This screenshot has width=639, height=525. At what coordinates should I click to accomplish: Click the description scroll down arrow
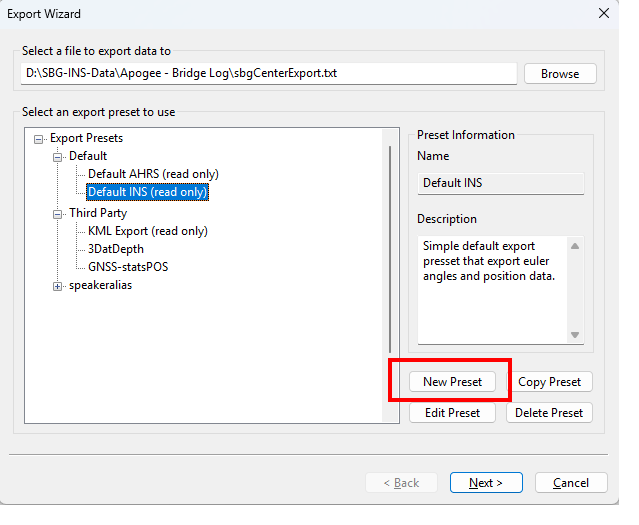pyautogui.click(x=575, y=335)
